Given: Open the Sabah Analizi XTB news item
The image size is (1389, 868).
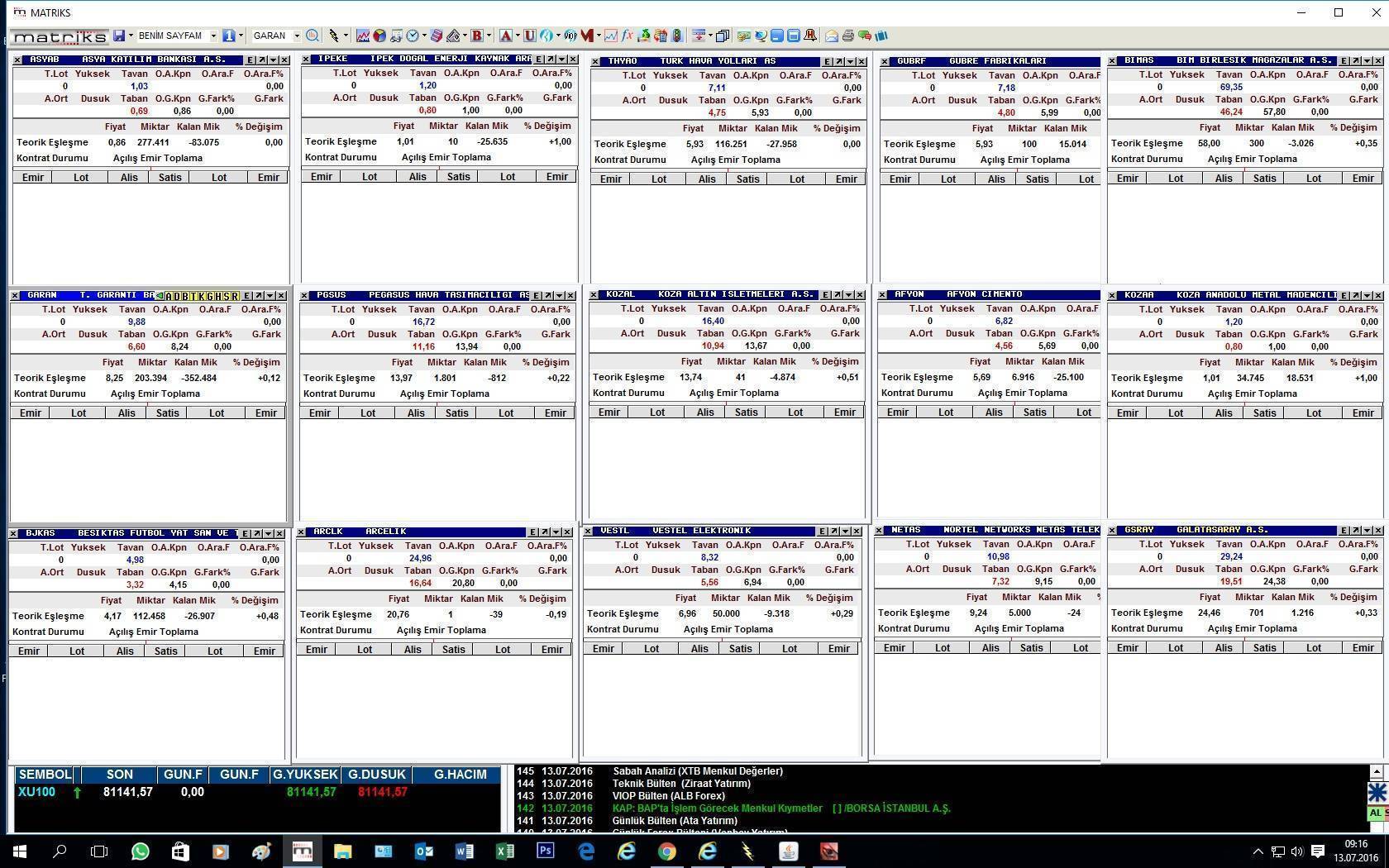Looking at the screenshot, I should coord(697,771).
